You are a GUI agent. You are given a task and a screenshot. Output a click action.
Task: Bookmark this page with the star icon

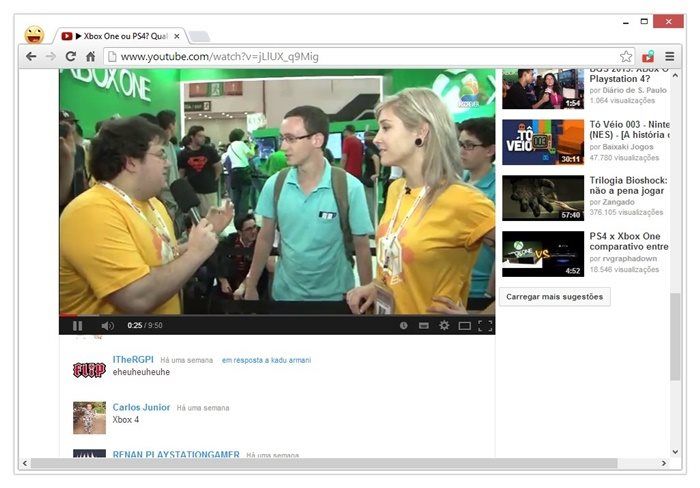pos(626,57)
